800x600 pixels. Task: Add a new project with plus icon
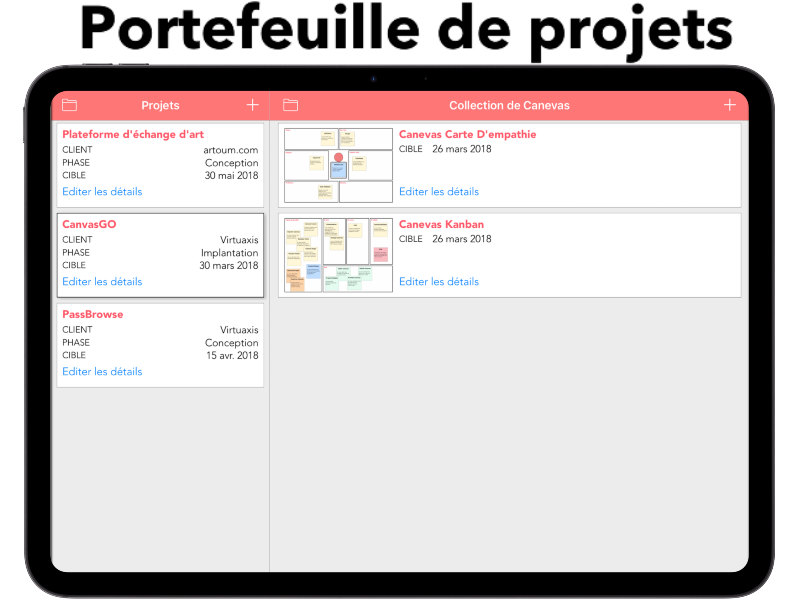point(252,105)
